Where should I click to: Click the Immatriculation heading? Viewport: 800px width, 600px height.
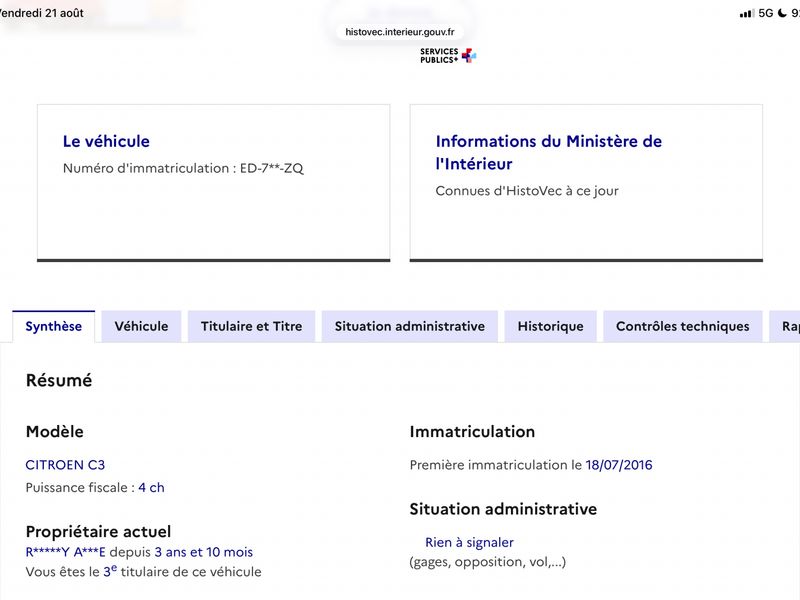pos(472,432)
